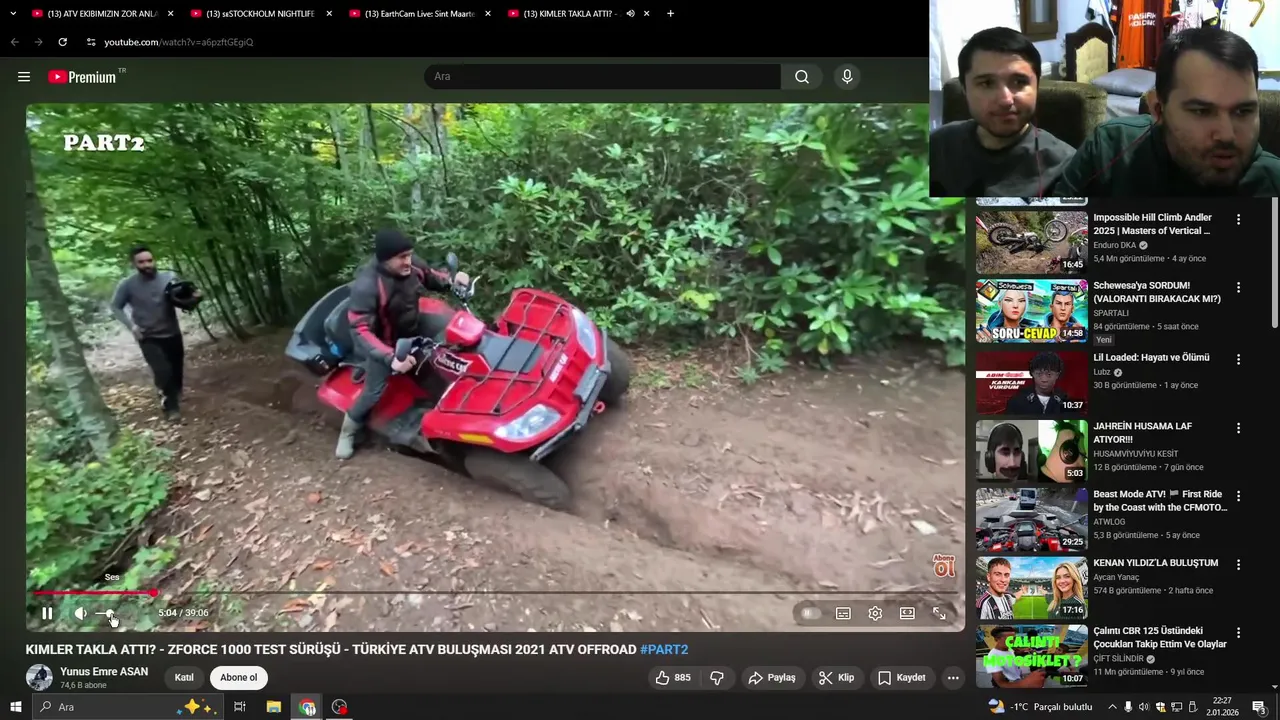1280x720 pixels.
Task: Reload the page
Action: click(x=62, y=42)
